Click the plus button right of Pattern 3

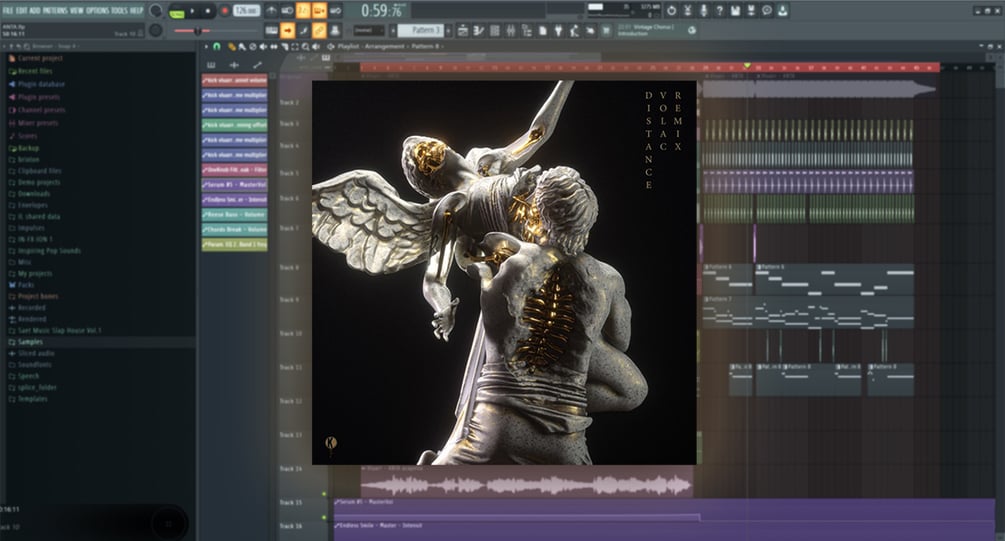pos(448,30)
